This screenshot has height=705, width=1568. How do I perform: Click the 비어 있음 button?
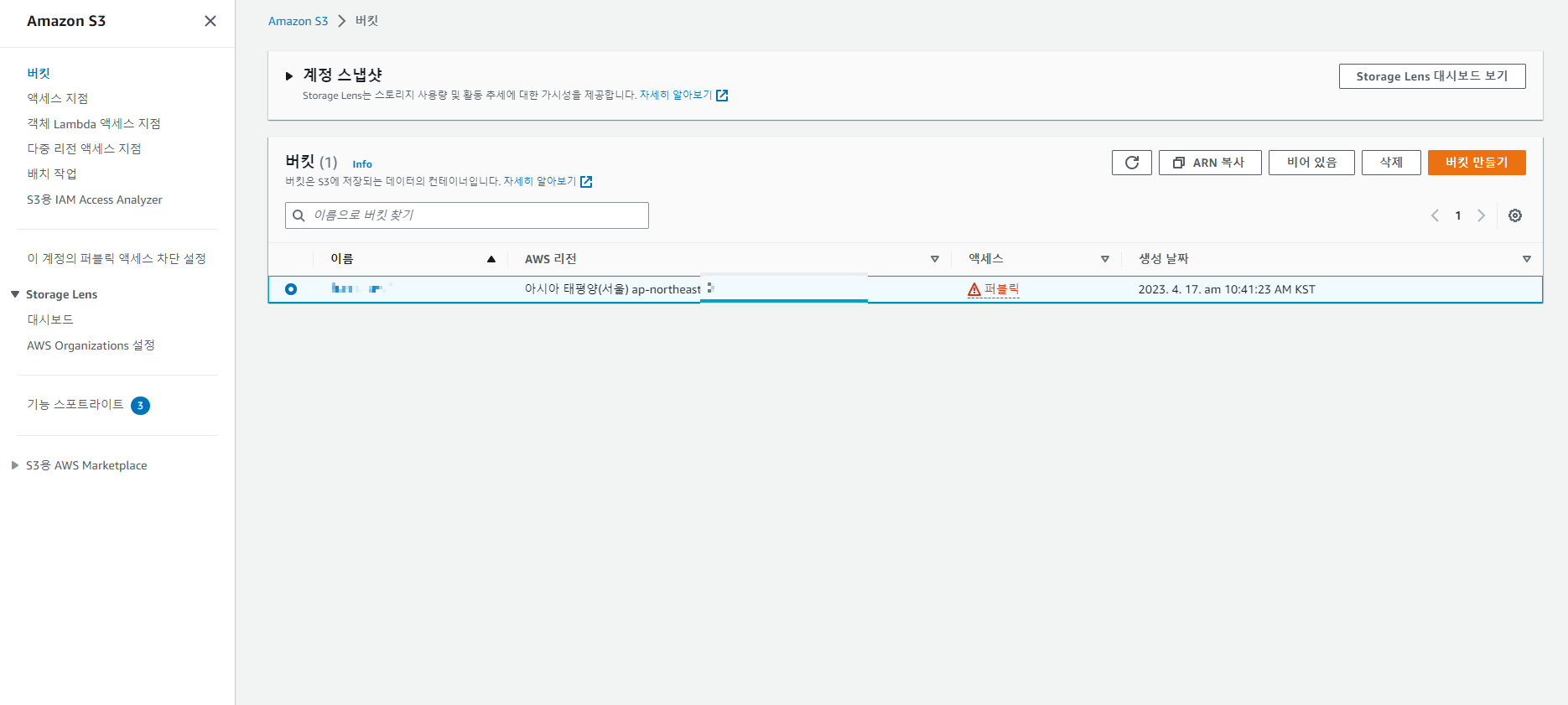click(x=1311, y=163)
